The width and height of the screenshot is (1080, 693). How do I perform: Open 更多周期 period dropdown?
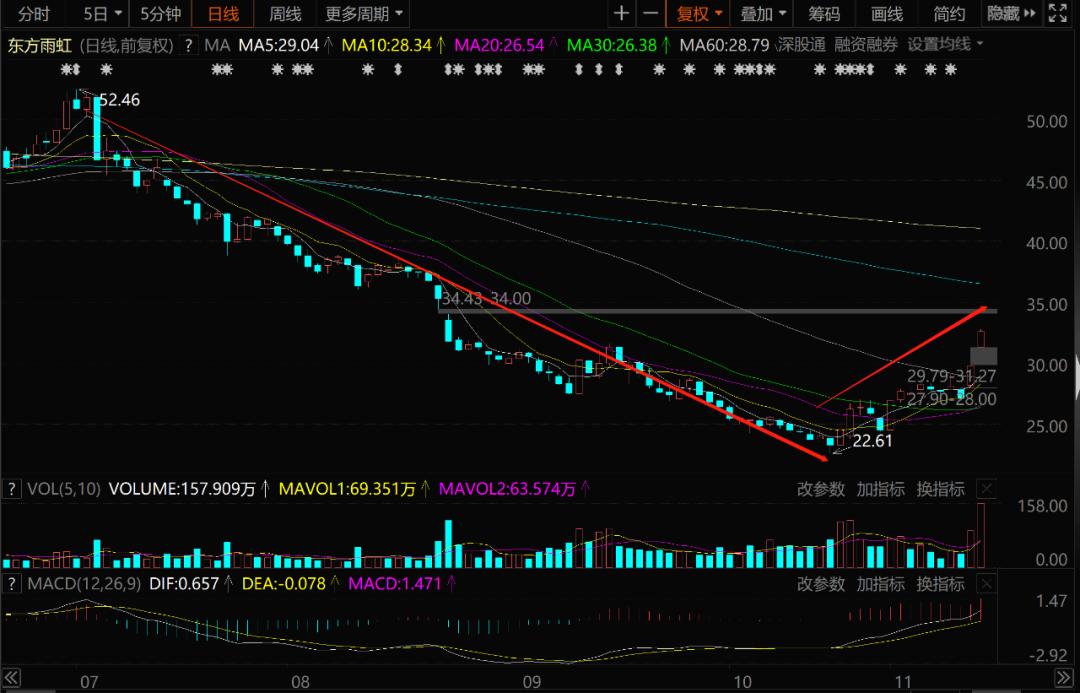[x=364, y=13]
